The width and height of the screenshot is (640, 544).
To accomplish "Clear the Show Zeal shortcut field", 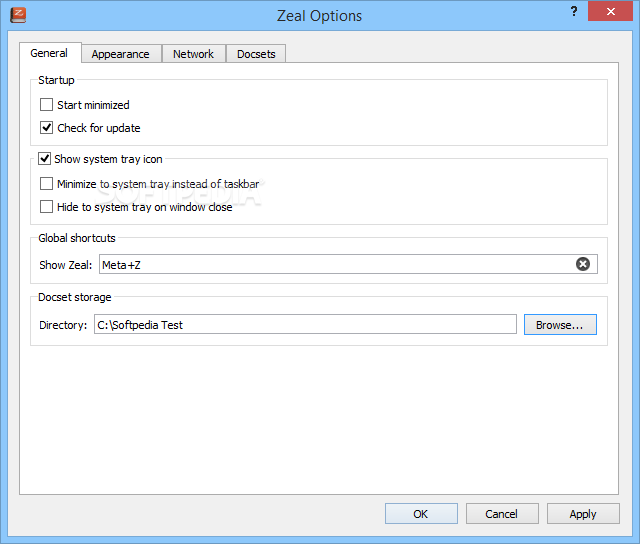I will (x=582, y=264).
